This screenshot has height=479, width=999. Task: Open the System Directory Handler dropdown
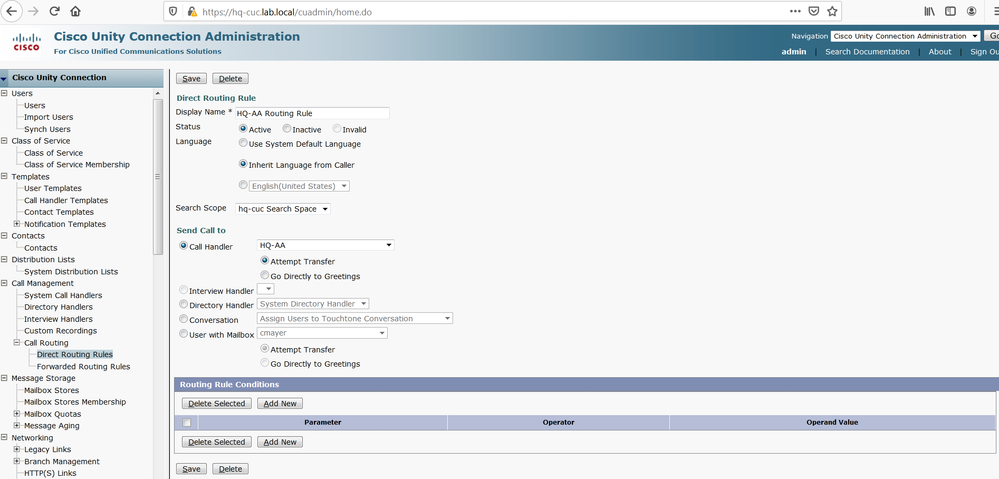(313, 304)
